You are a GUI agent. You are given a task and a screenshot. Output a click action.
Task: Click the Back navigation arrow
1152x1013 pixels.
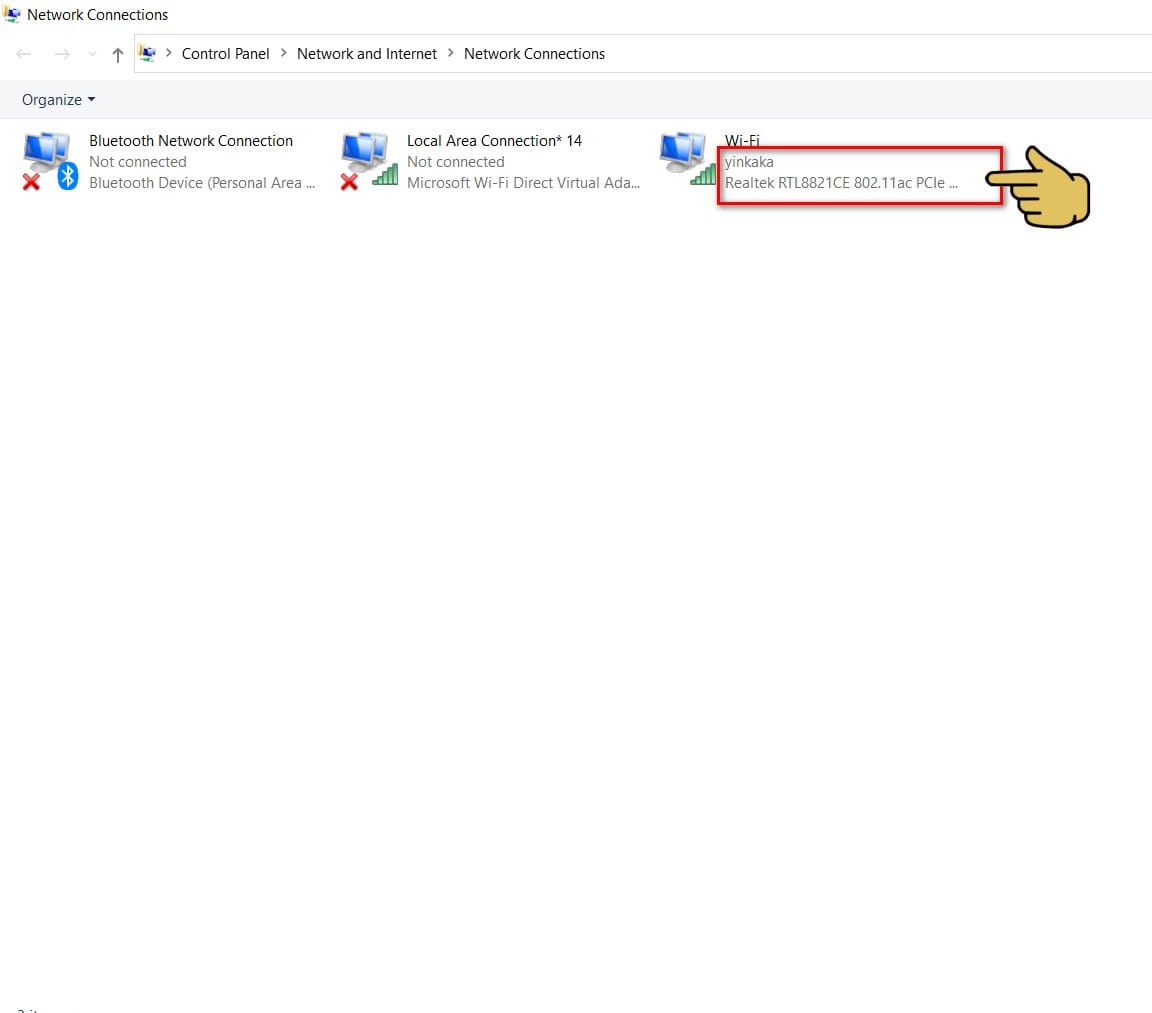(24, 54)
